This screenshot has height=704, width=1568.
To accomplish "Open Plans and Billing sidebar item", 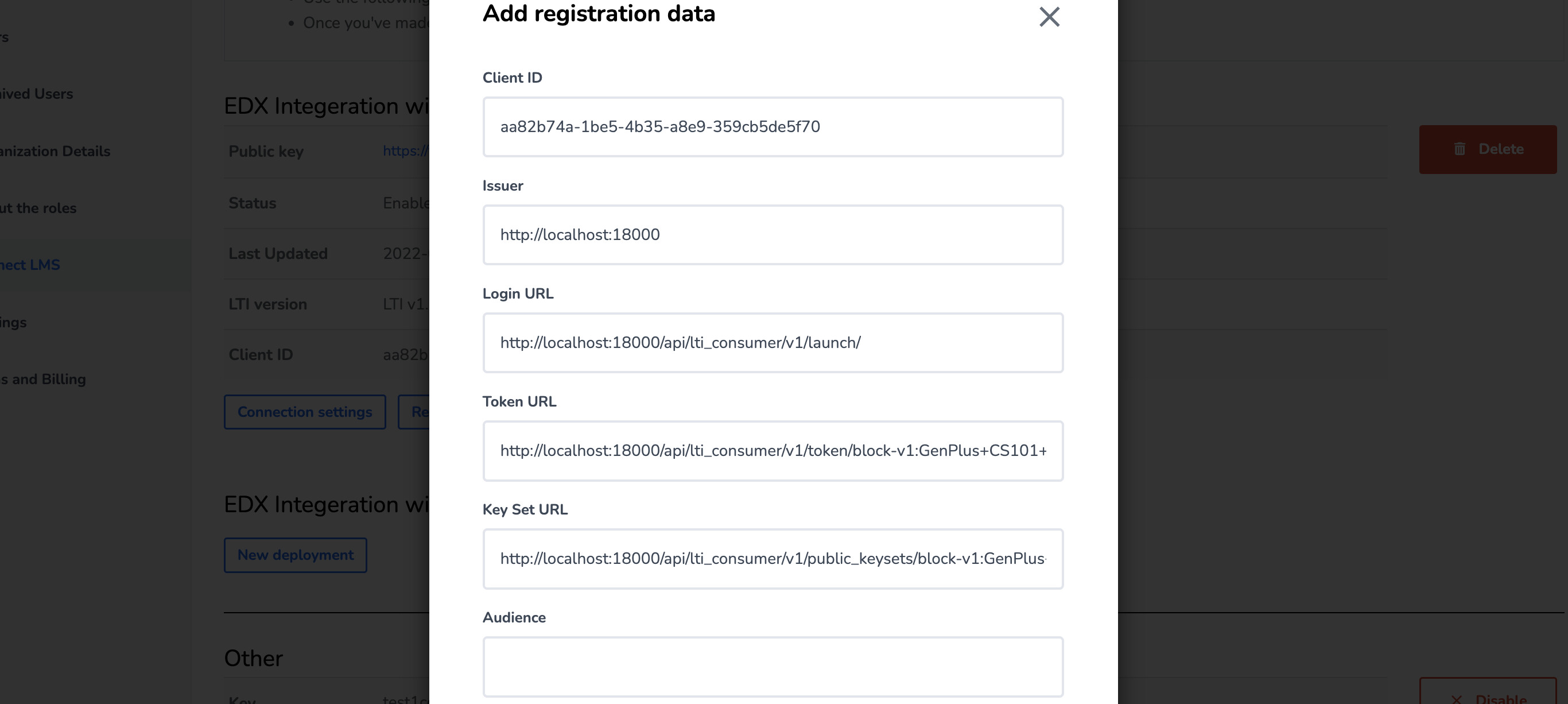I will tap(42, 379).
